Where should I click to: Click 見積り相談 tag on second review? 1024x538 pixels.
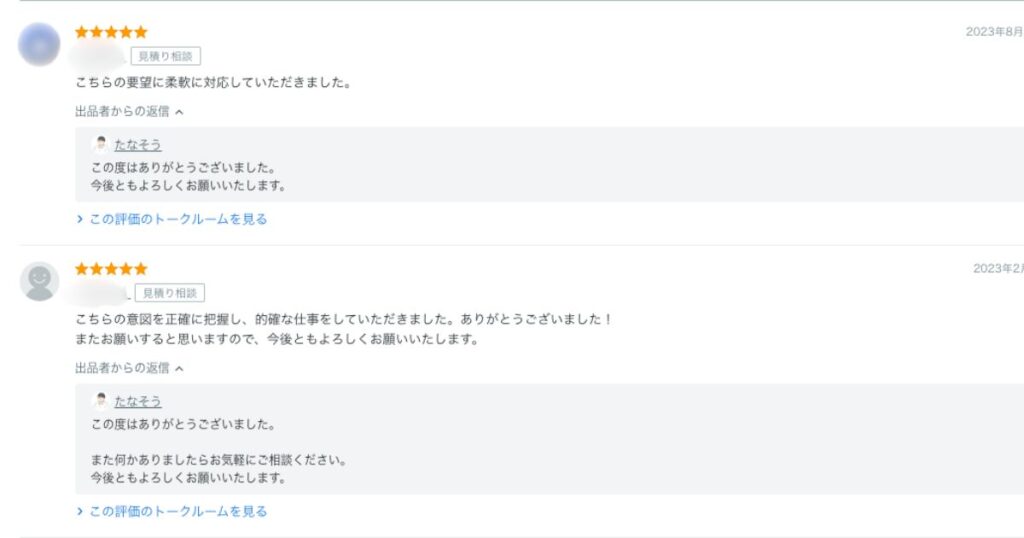point(170,293)
